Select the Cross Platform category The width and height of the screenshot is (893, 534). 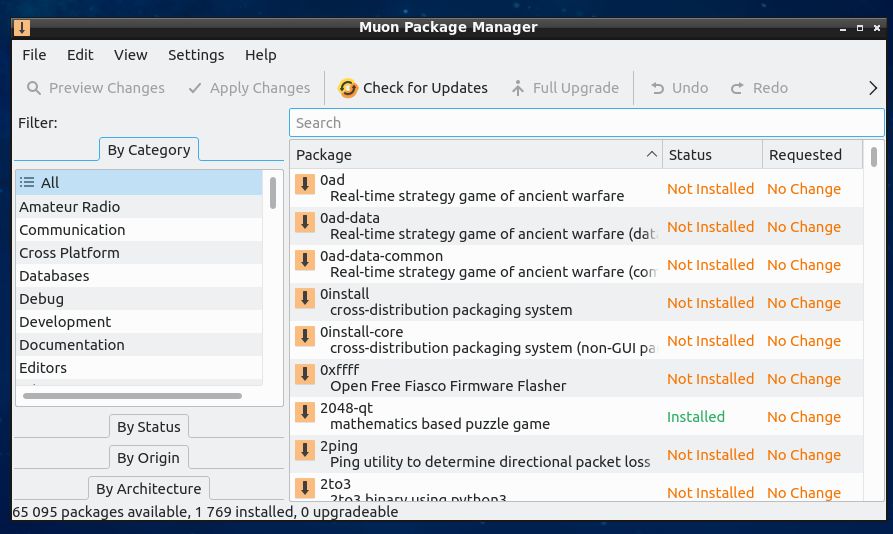[x=139, y=253]
